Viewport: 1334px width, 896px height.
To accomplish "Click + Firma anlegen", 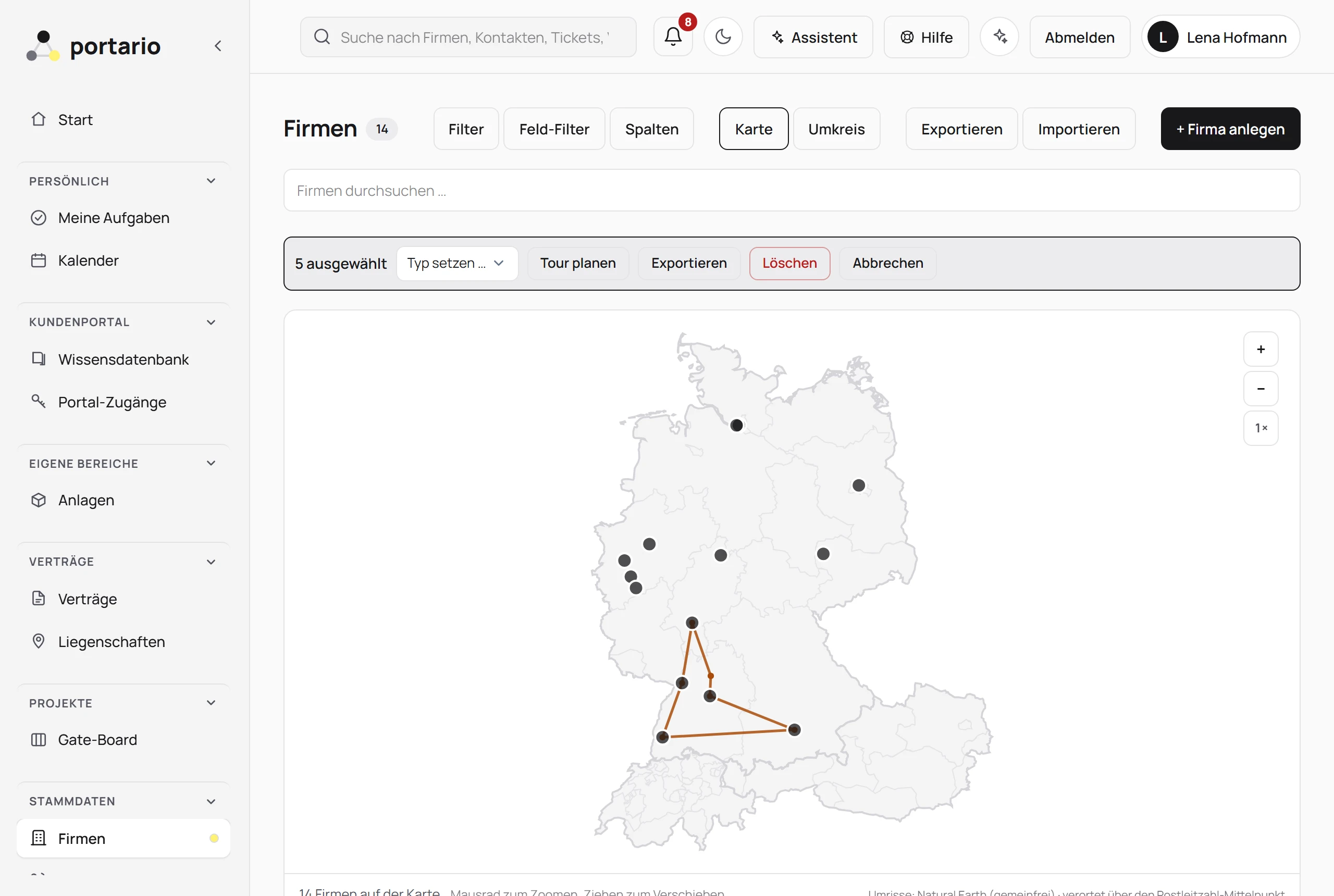I will pos(1230,129).
